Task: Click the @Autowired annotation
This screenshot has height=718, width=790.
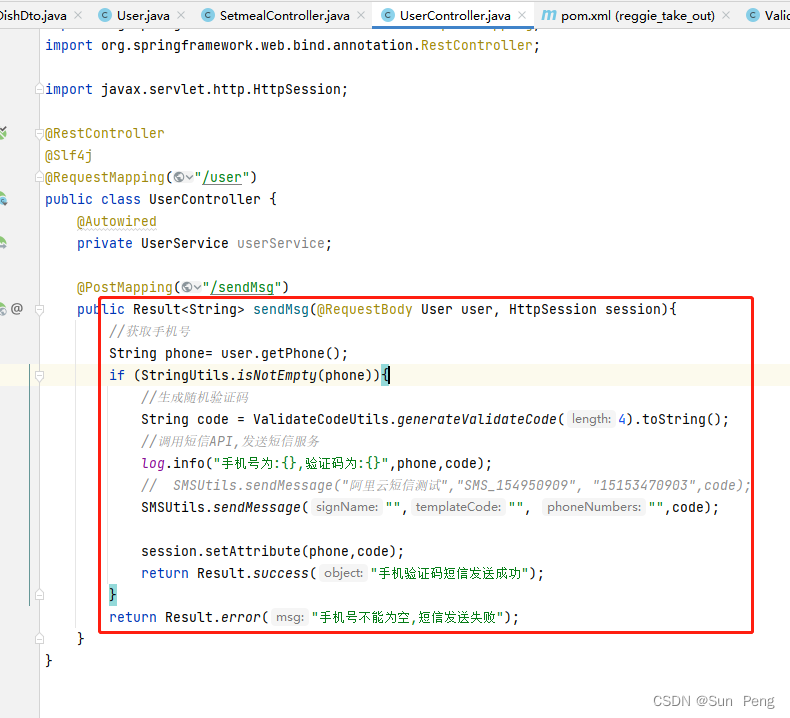Action: [x=116, y=221]
